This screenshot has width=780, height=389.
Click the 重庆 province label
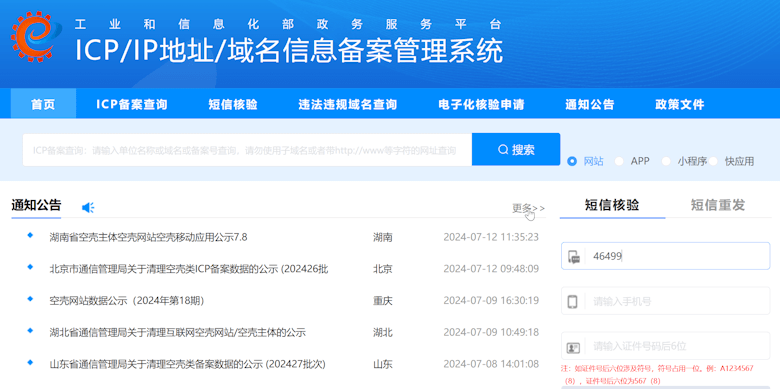(x=383, y=300)
